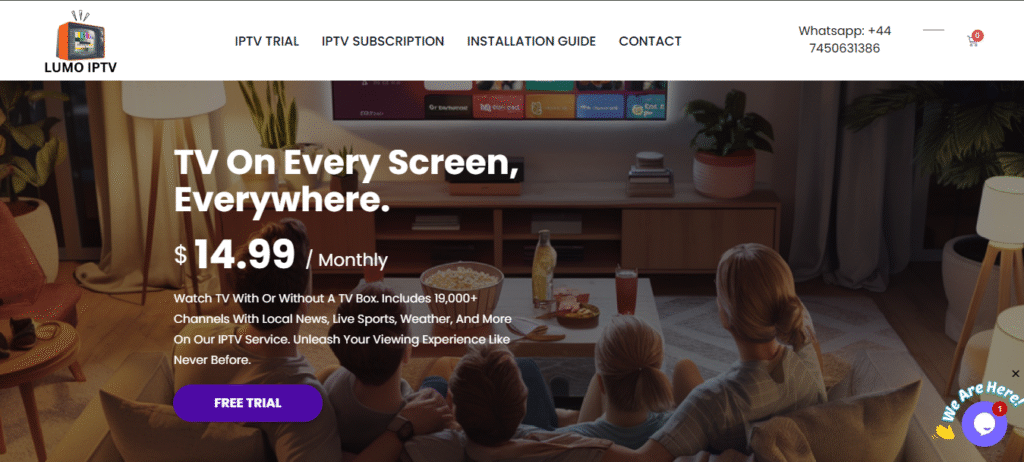The image size is (1024, 462).
Task: Click the orange retro TV logo image
Action: [80, 35]
